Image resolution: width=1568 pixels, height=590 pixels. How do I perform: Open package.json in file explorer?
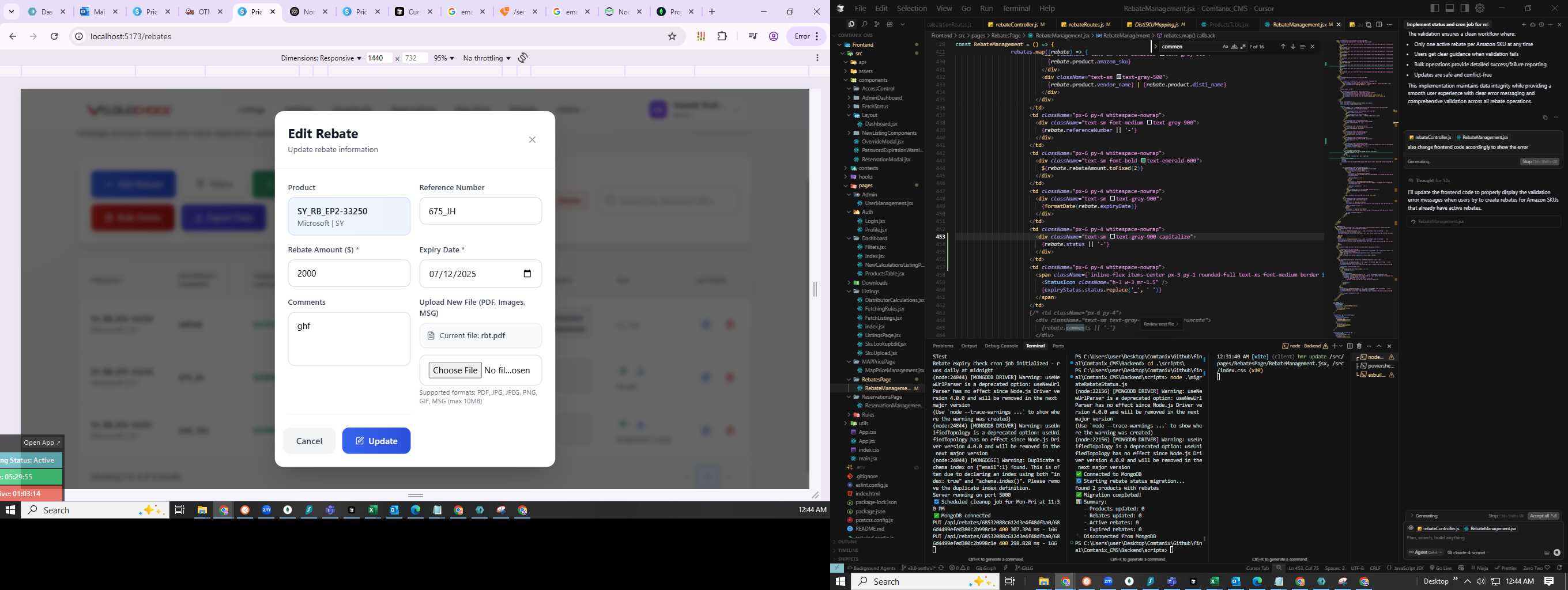coord(870,512)
